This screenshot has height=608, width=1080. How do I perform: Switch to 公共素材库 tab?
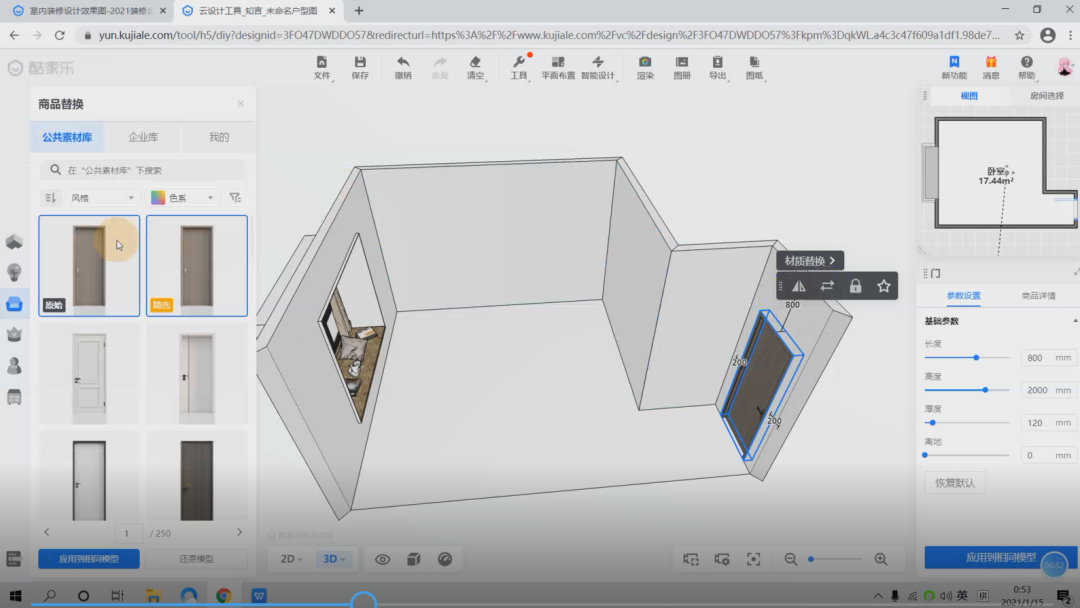click(x=67, y=137)
